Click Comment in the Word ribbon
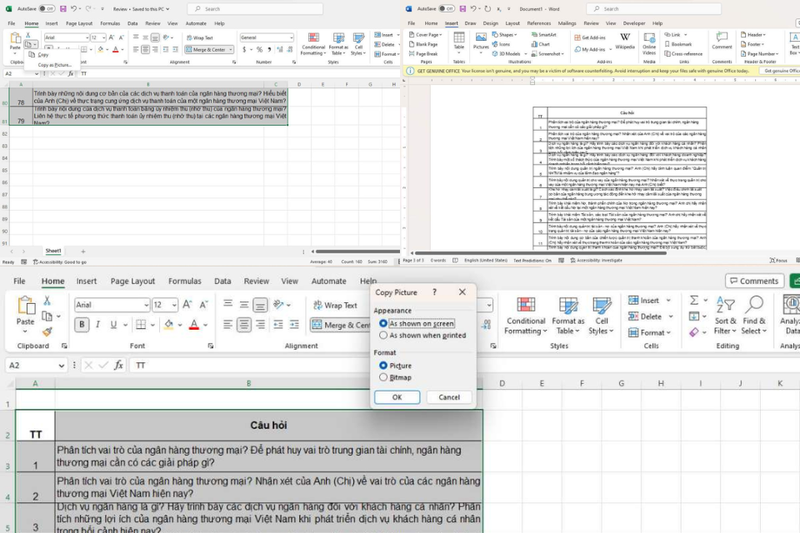Viewport: 800px width, 533px height. click(721, 40)
